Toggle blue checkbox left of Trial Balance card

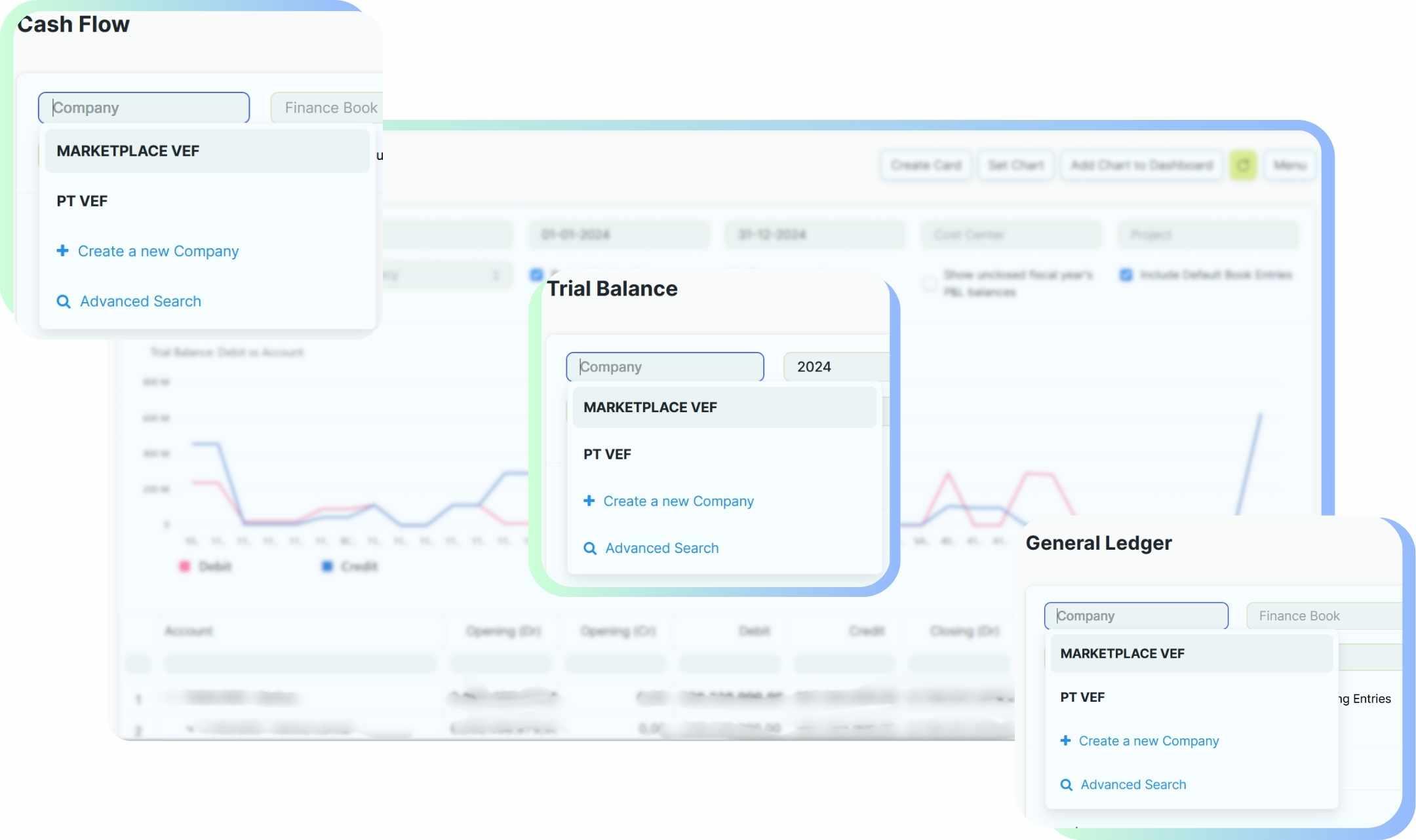point(536,275)
